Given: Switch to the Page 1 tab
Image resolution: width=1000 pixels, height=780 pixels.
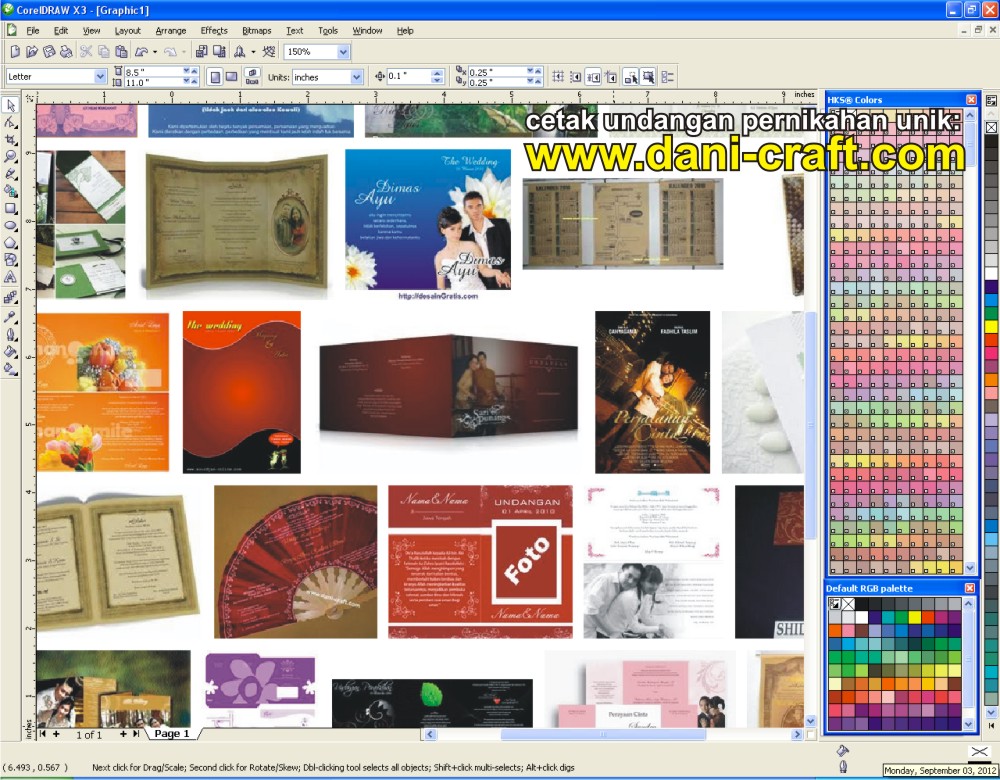Looking at the screenshot, I should tap(172, 734).
